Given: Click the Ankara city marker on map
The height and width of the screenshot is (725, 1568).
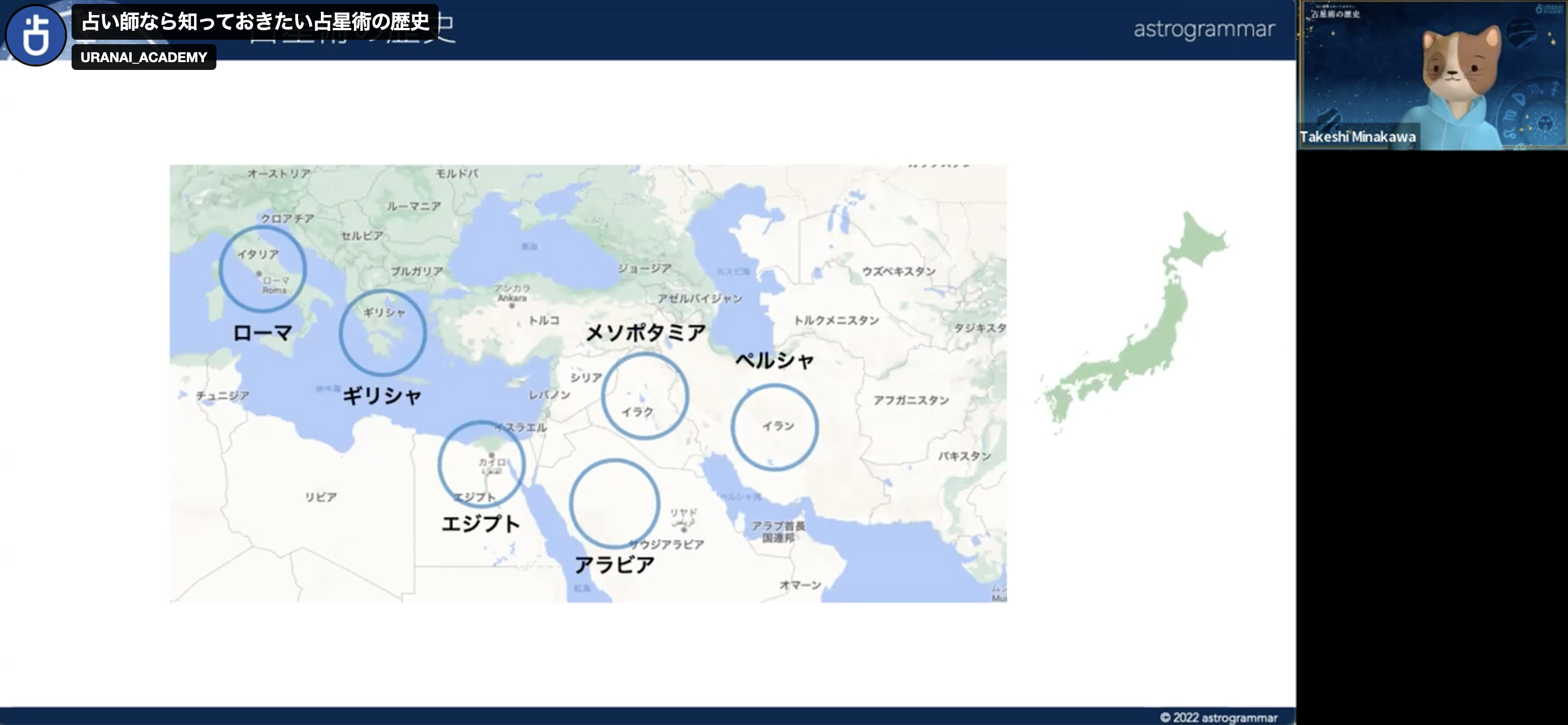Looking at the screenshot, I should pyautogui.click(x=512, y=305).
